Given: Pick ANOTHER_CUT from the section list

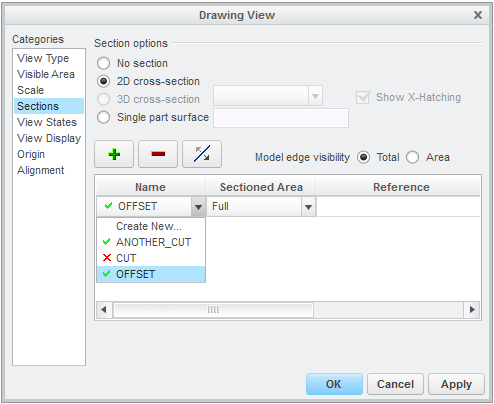Looking at the screenshot, I should [x=151, y=242].
